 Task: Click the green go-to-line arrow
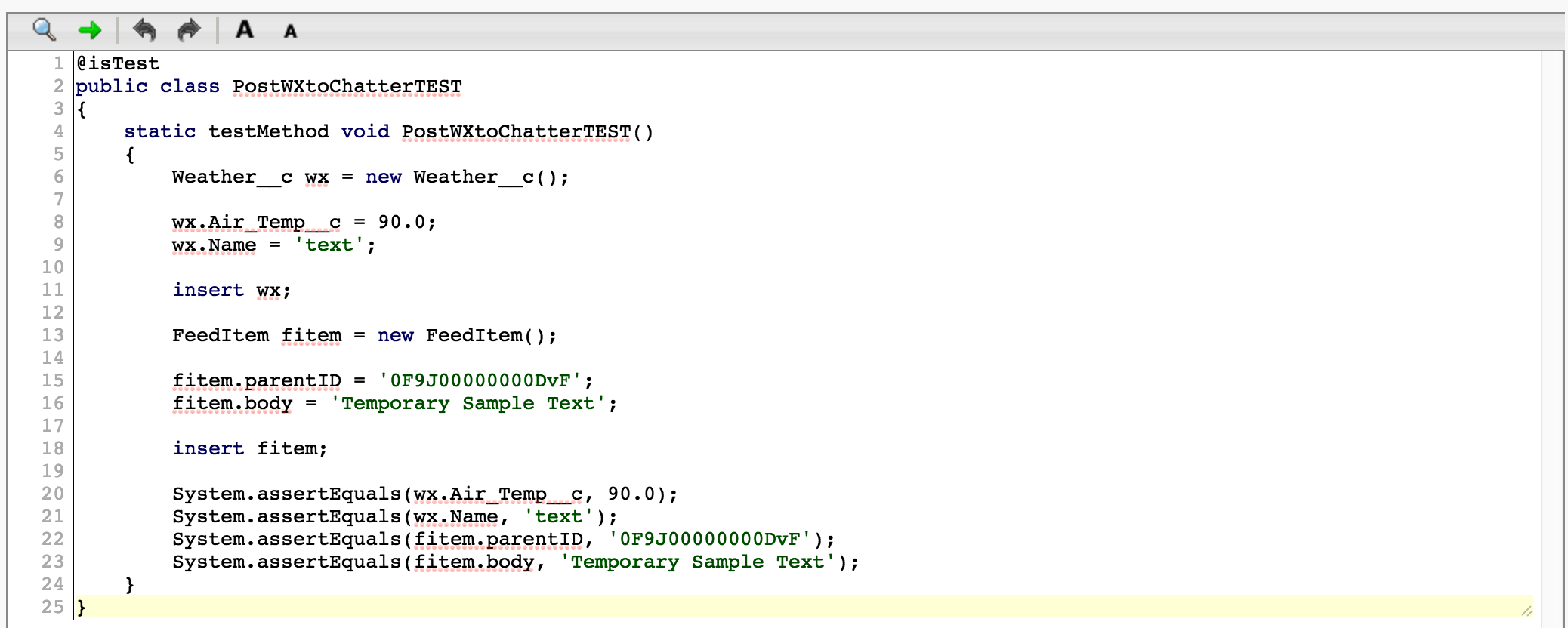coord(90,31)
